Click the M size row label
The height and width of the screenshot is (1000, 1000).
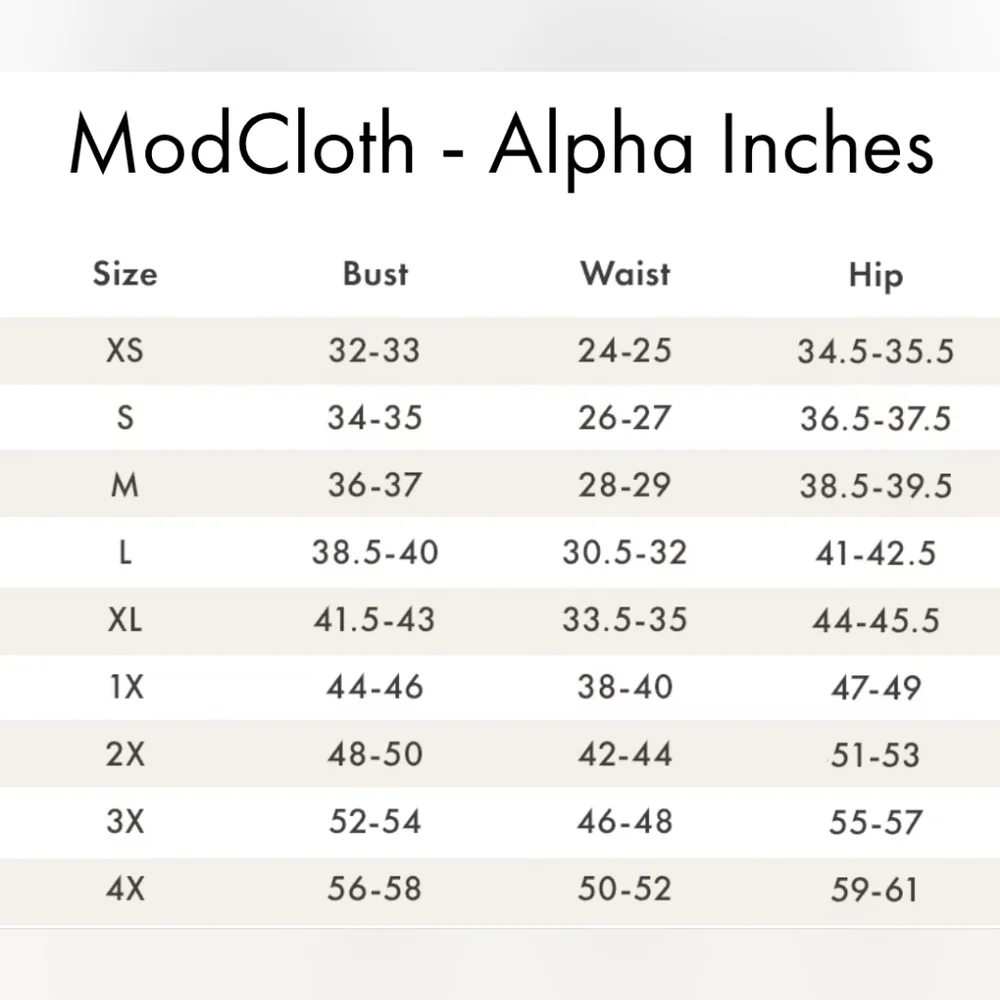[x=125, y=485]
